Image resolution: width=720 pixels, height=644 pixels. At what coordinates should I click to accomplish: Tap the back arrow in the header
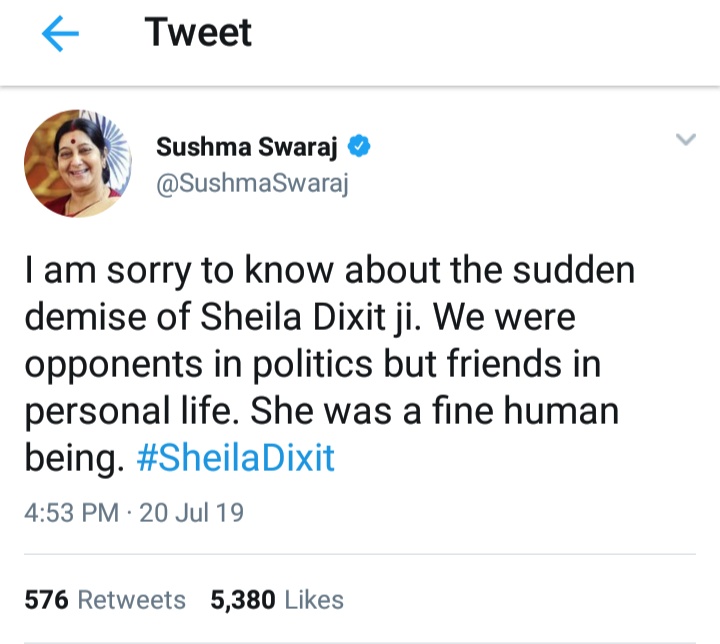tap(59, 36)
